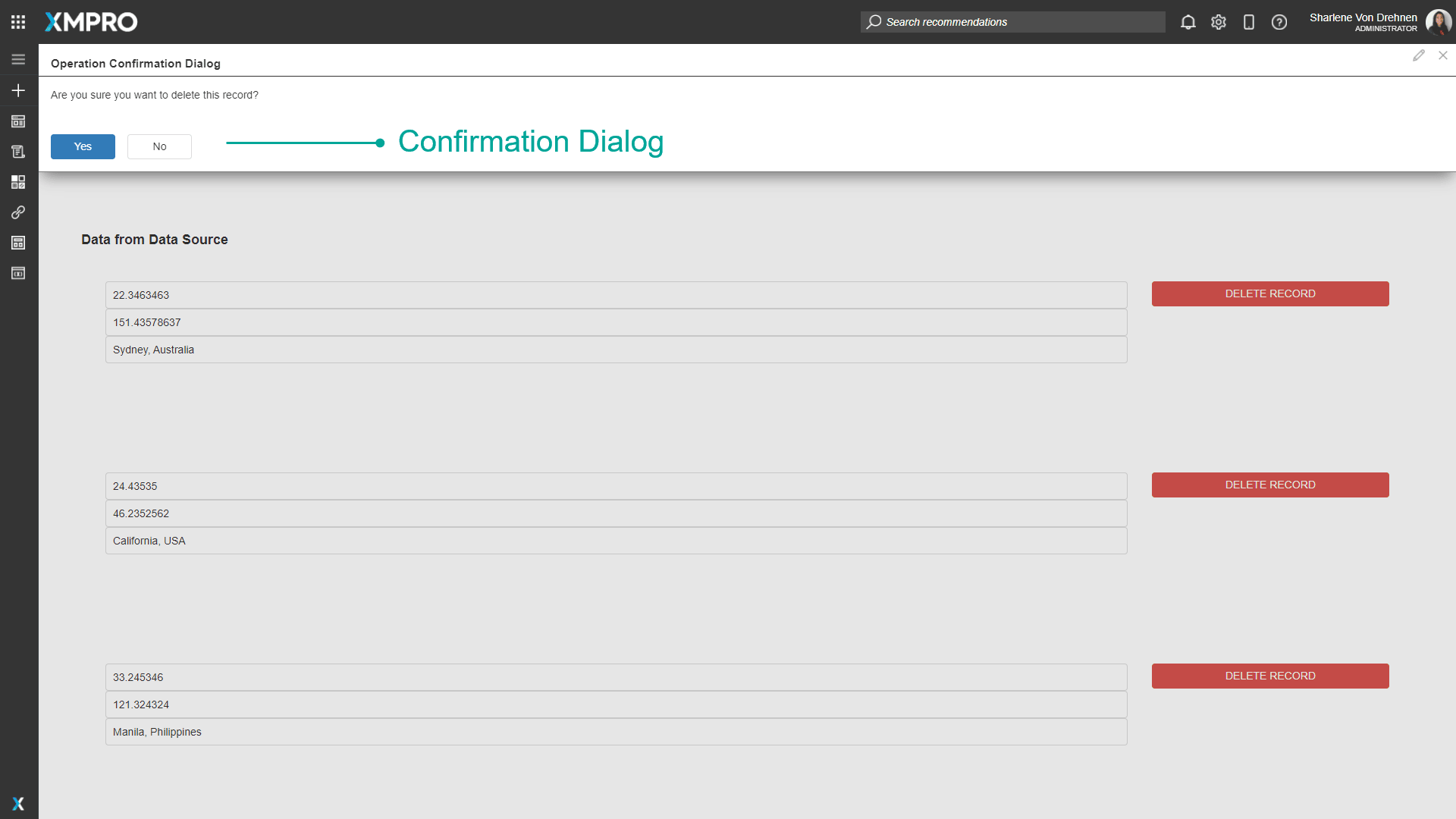Select the recommendations scroll icon in sidebar
The image size is (1456, 819).
18,151
